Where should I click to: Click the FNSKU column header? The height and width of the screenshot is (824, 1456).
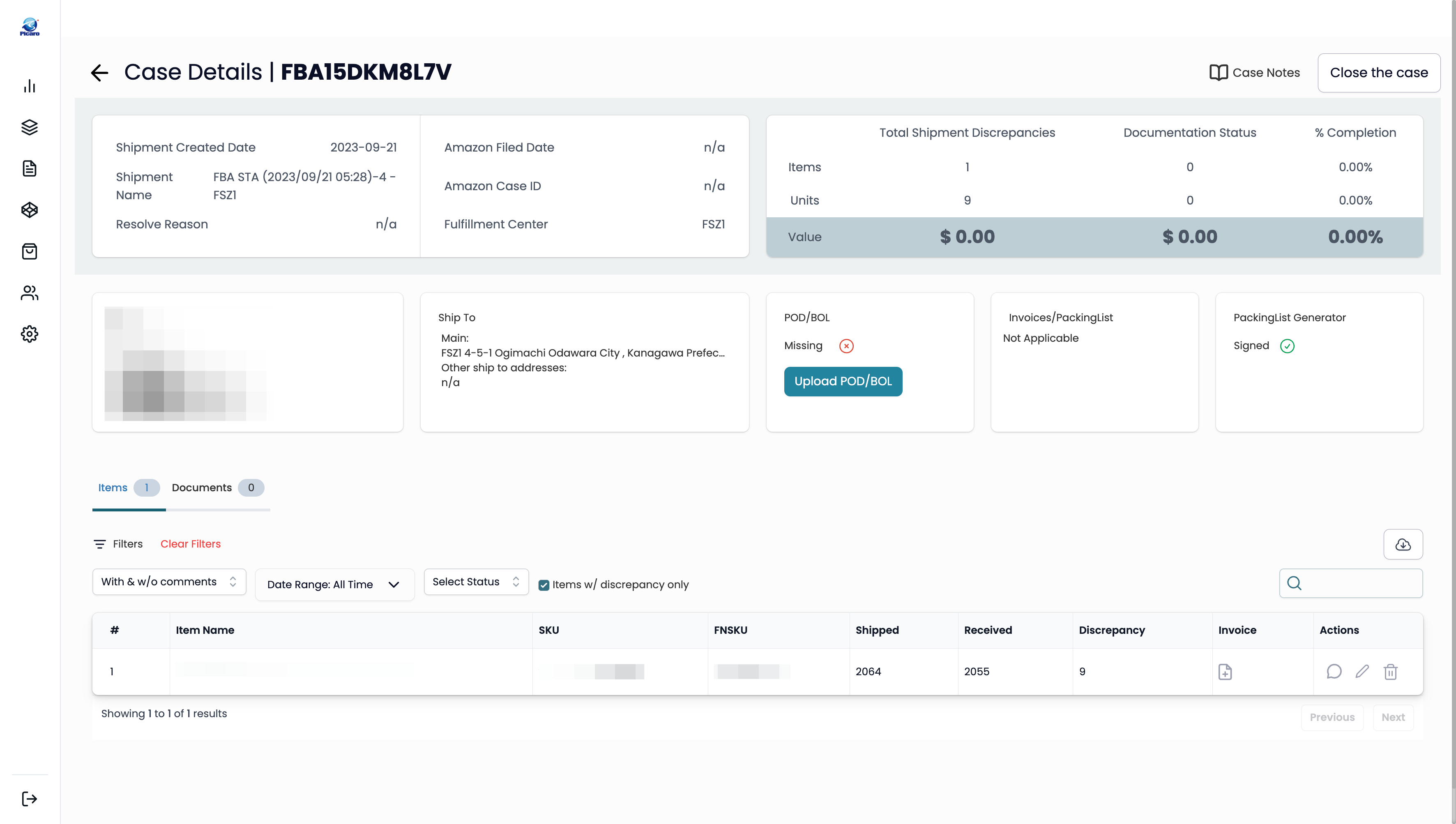(x=730, y=630)
